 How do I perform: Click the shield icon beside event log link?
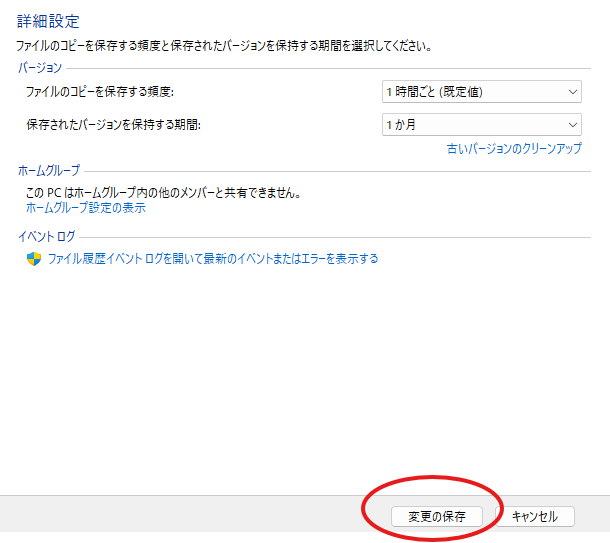tap(34, 259)
